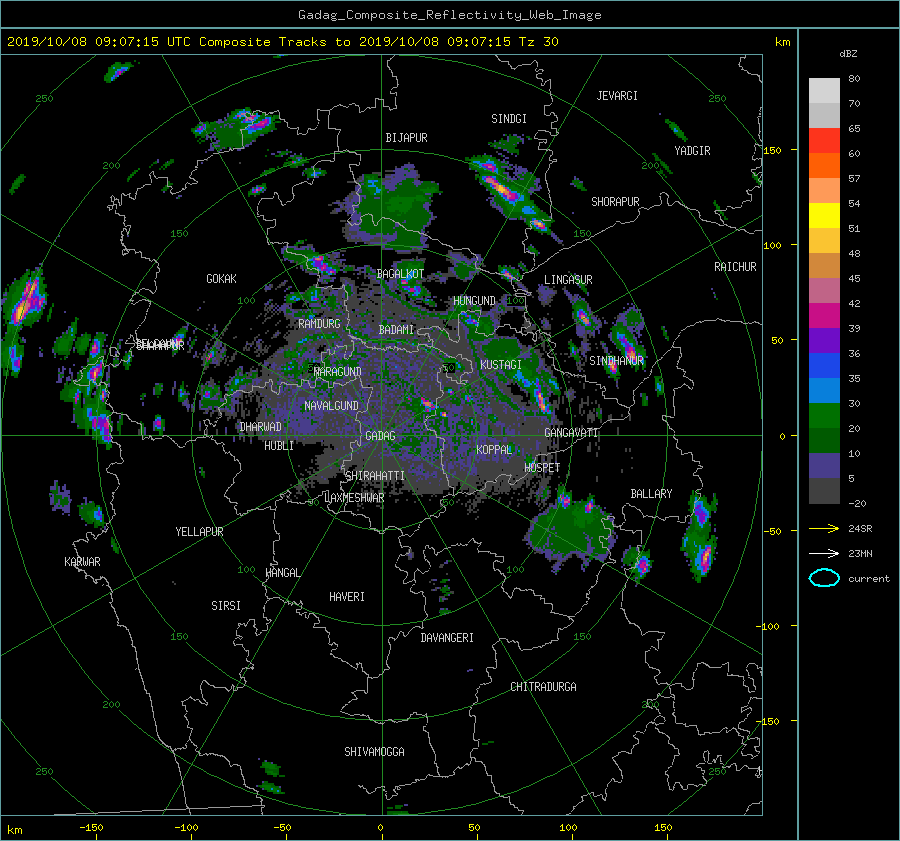Click the NAVALGUND city label

coord(331,406)
